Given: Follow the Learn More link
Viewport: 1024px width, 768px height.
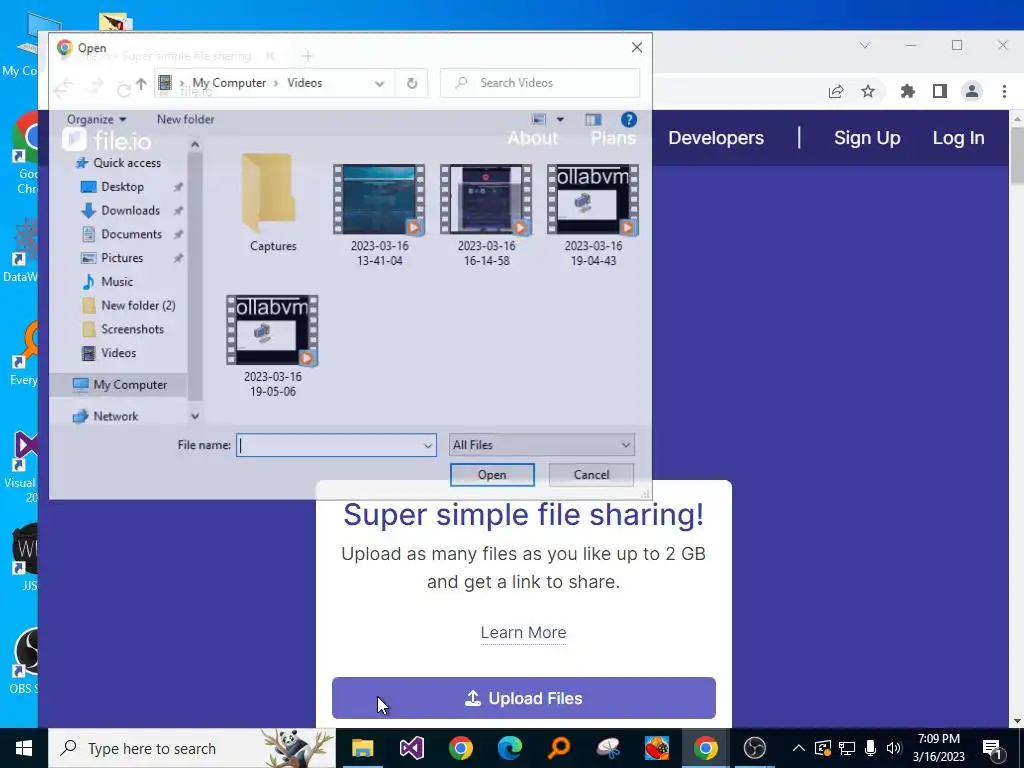Looking at the screenshot, I should [524, 632].
